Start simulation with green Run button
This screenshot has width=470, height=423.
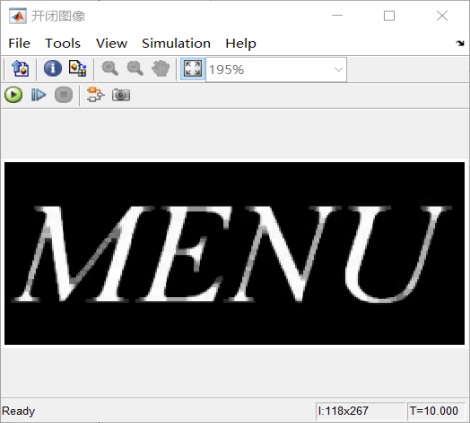click(x=14, y=95)
